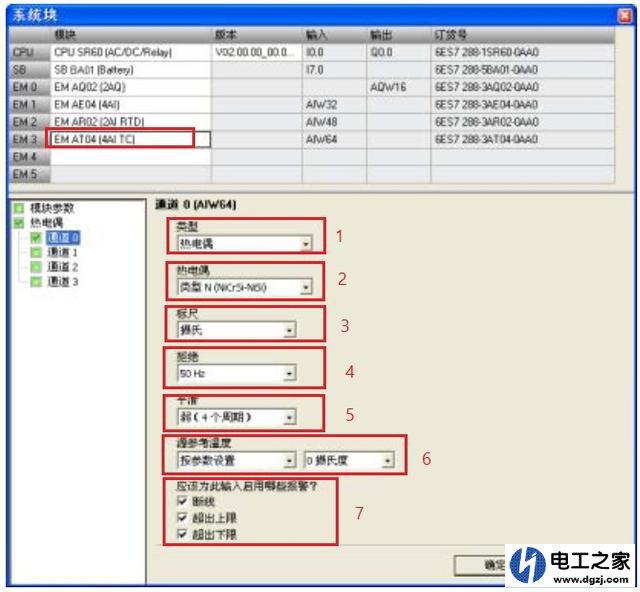
Task: Close the 系统块 dialog window
Action: (x=624, y=12)
